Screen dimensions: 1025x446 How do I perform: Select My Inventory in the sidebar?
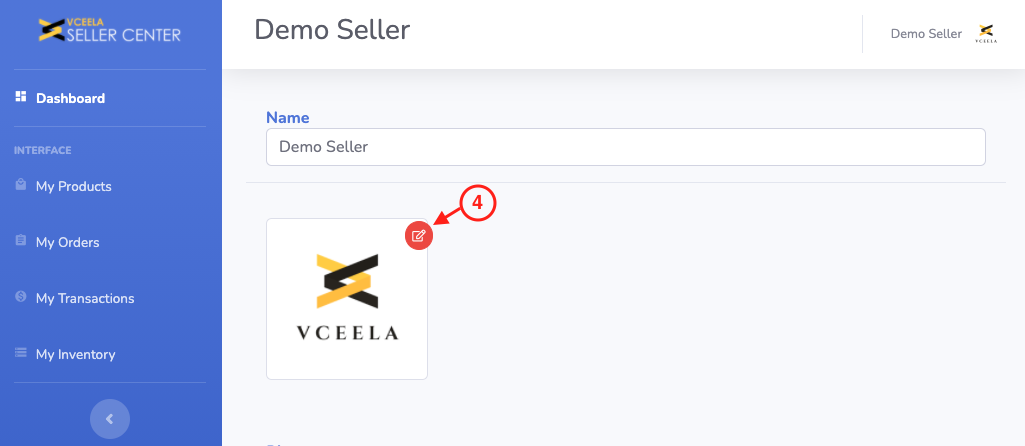coord(75,354)
